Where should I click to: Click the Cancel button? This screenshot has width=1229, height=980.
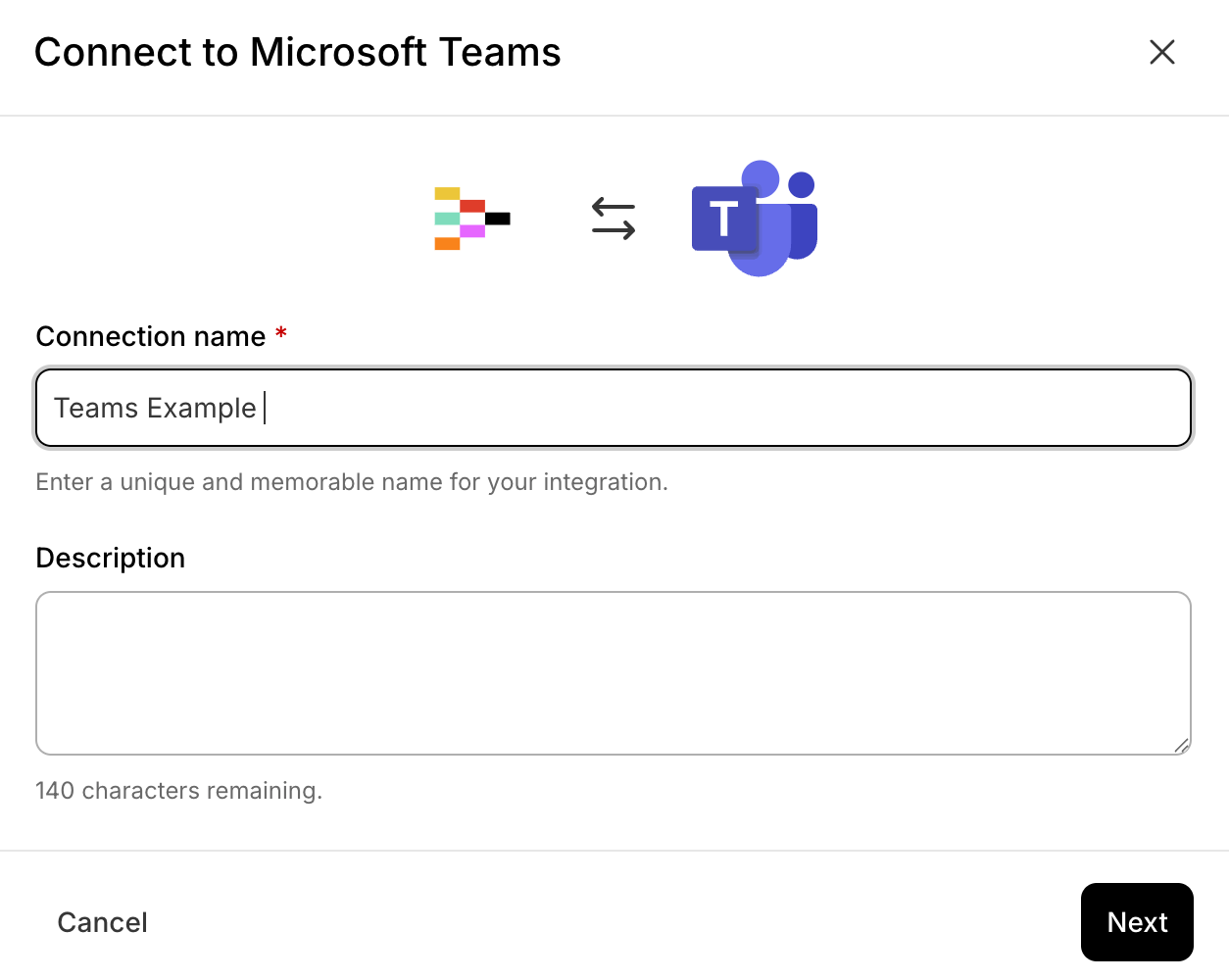pos(102,922)
